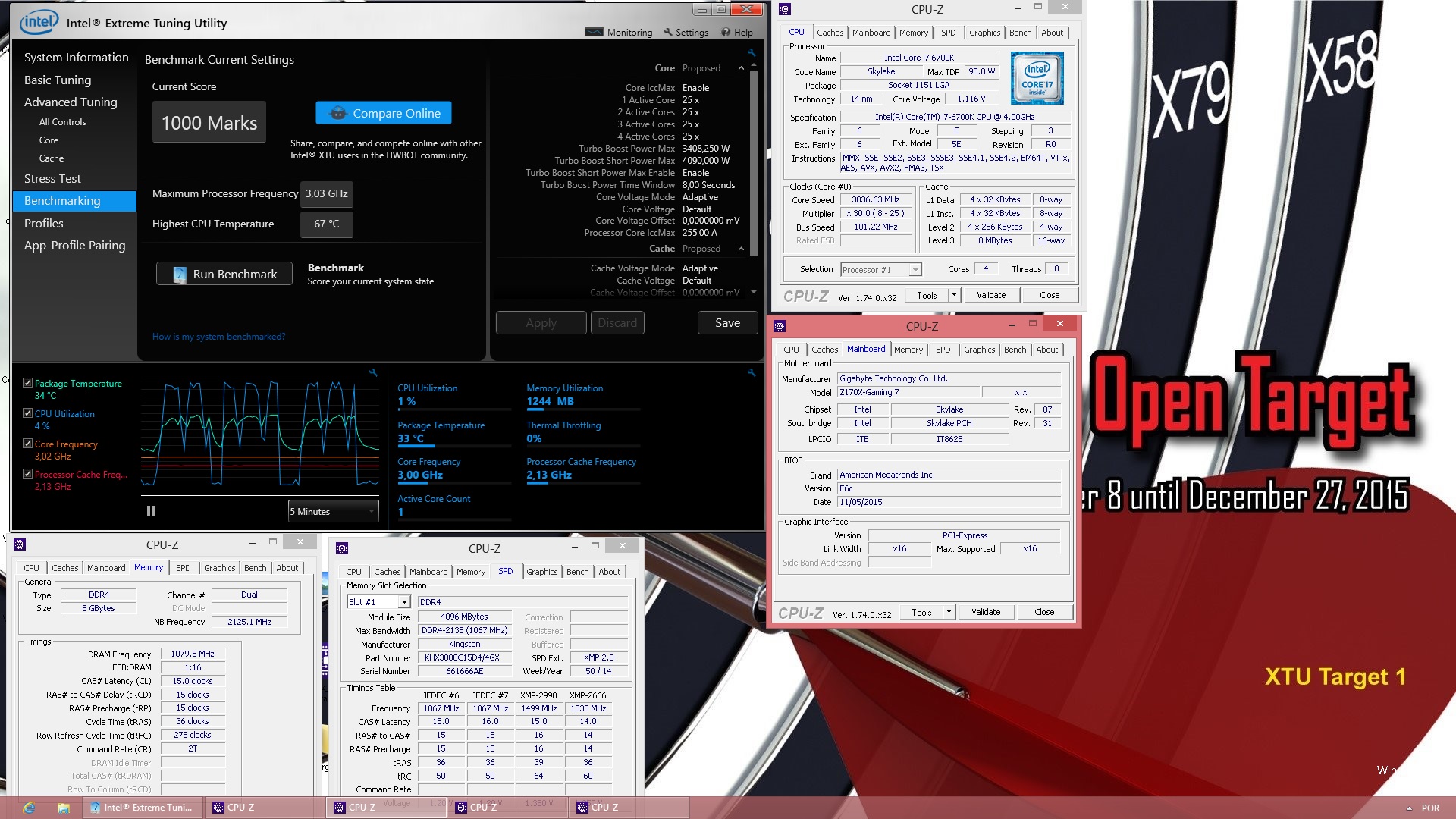
Task: Click the Core Voltage Mode 'Adaptive' value
Action: (x=700, y=196)
